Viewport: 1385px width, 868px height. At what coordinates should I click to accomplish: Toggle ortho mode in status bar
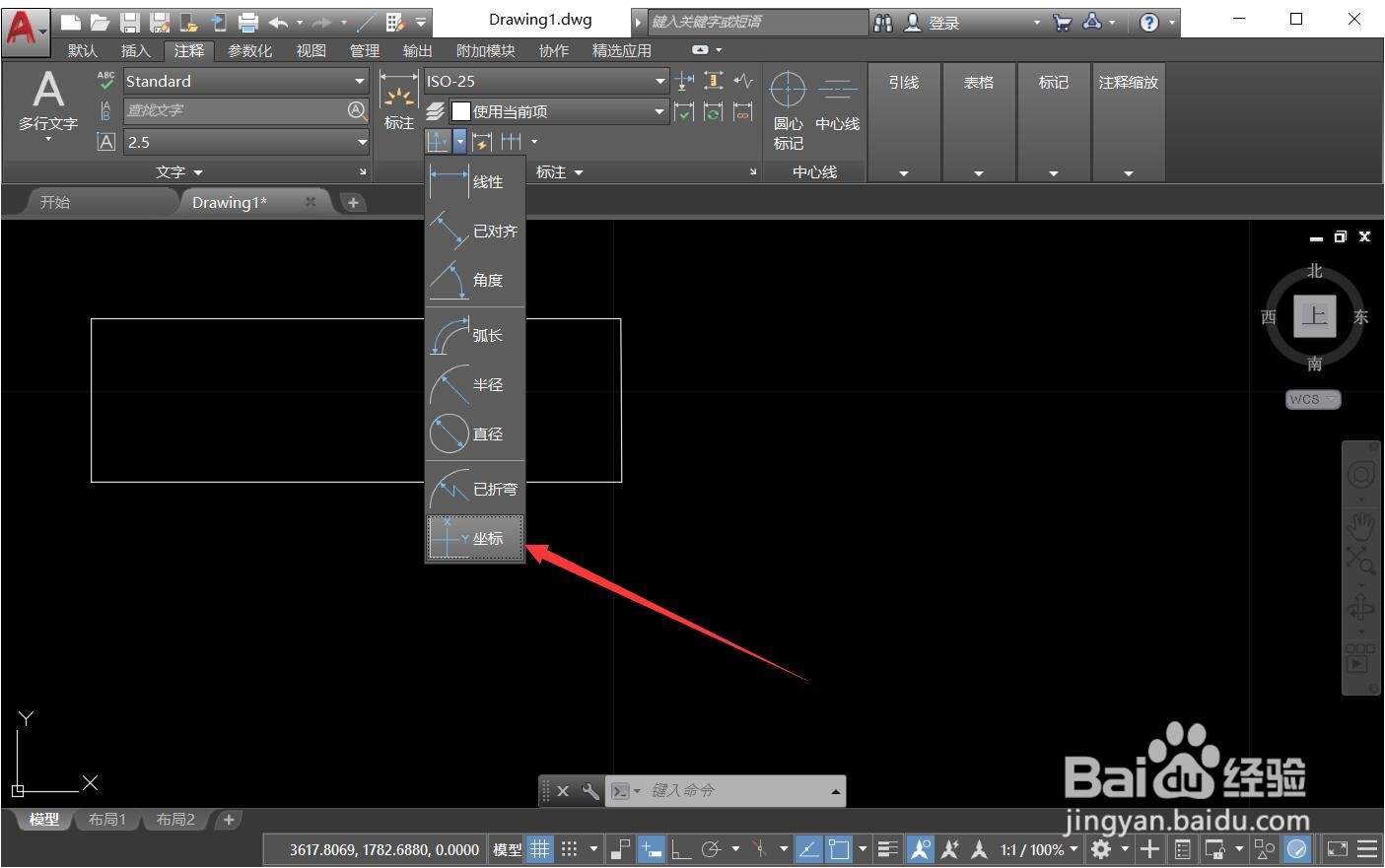(x=681, y=848)
